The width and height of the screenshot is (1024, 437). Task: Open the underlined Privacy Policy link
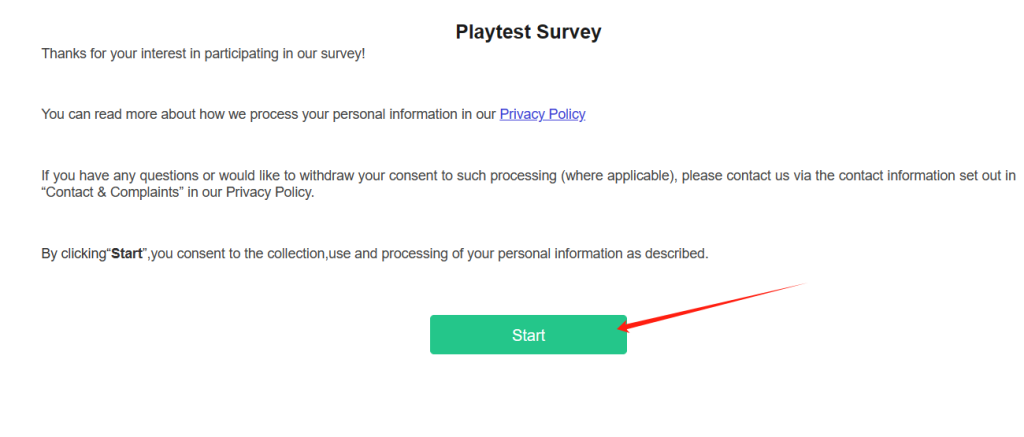click(542, 114)
